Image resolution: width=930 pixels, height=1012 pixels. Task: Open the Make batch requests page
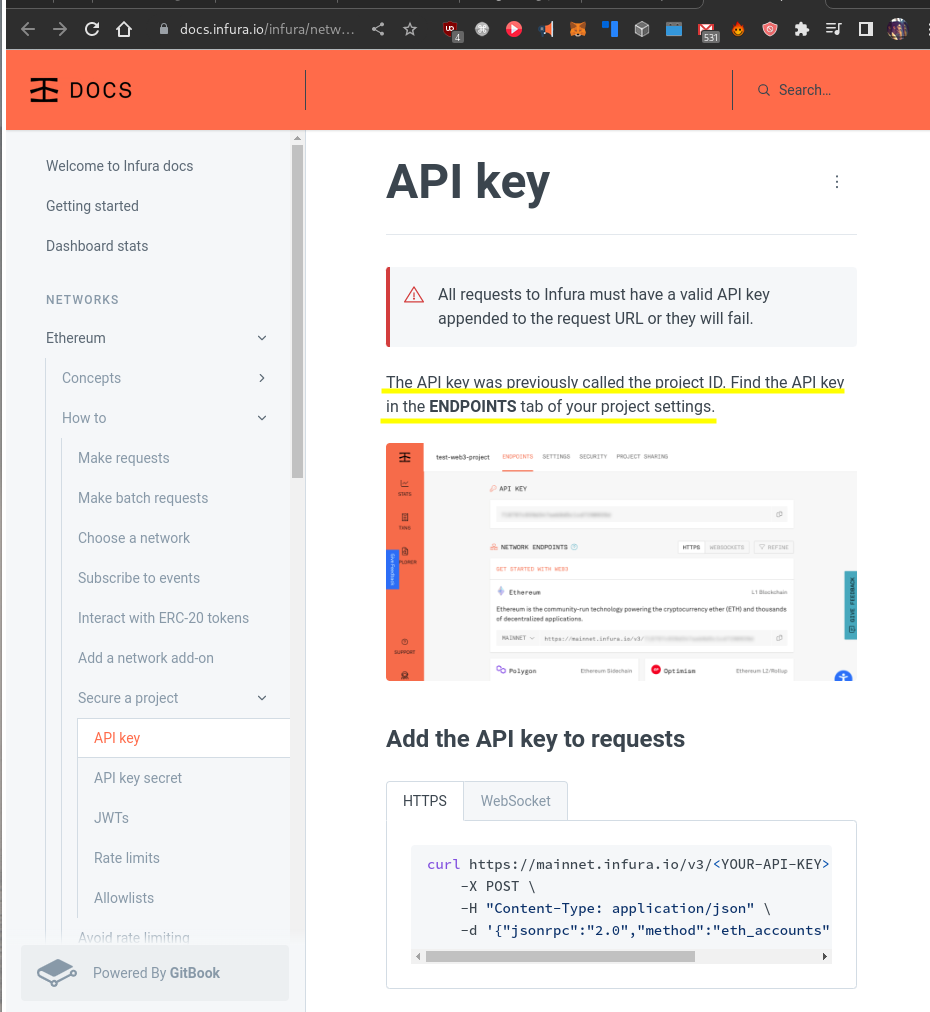(x=143, y=498)
